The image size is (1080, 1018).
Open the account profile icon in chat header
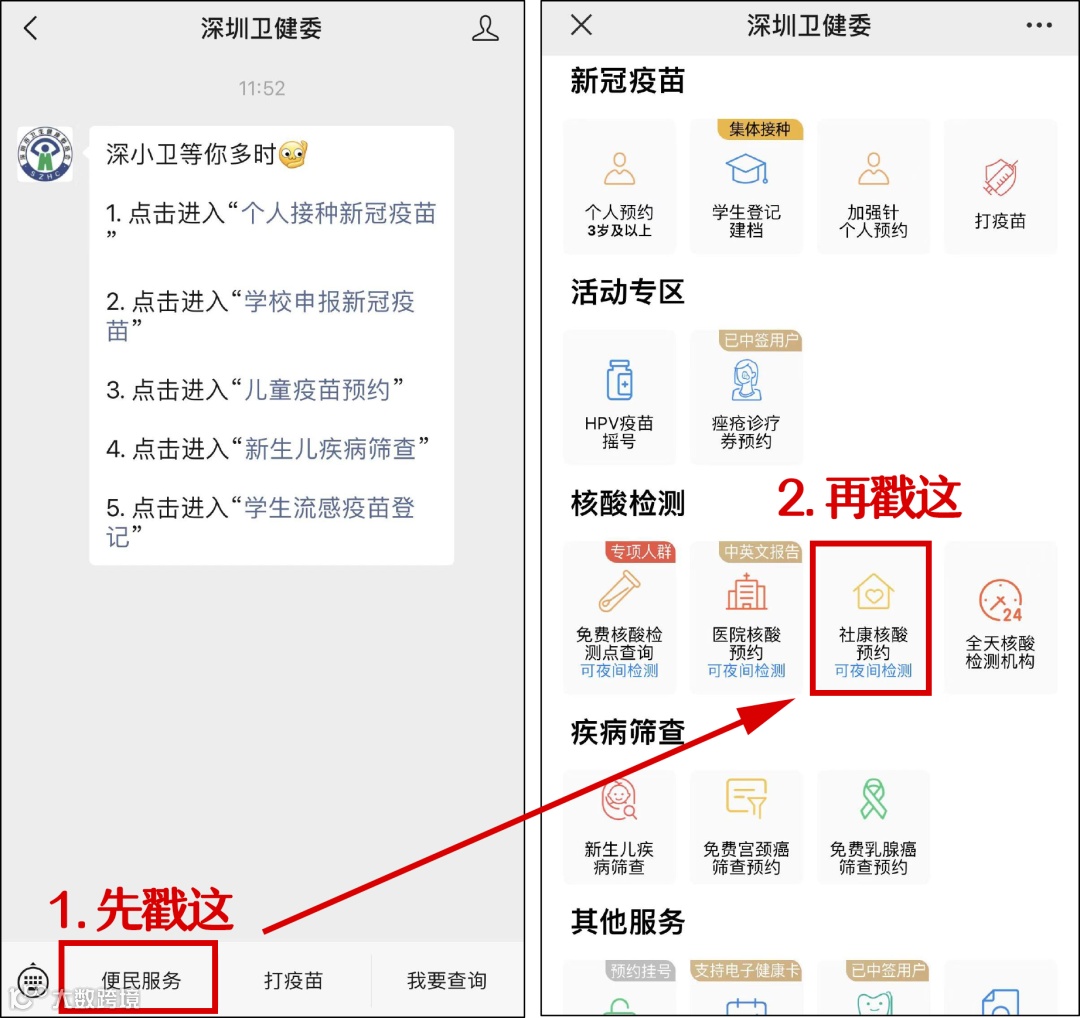point(485,28)
